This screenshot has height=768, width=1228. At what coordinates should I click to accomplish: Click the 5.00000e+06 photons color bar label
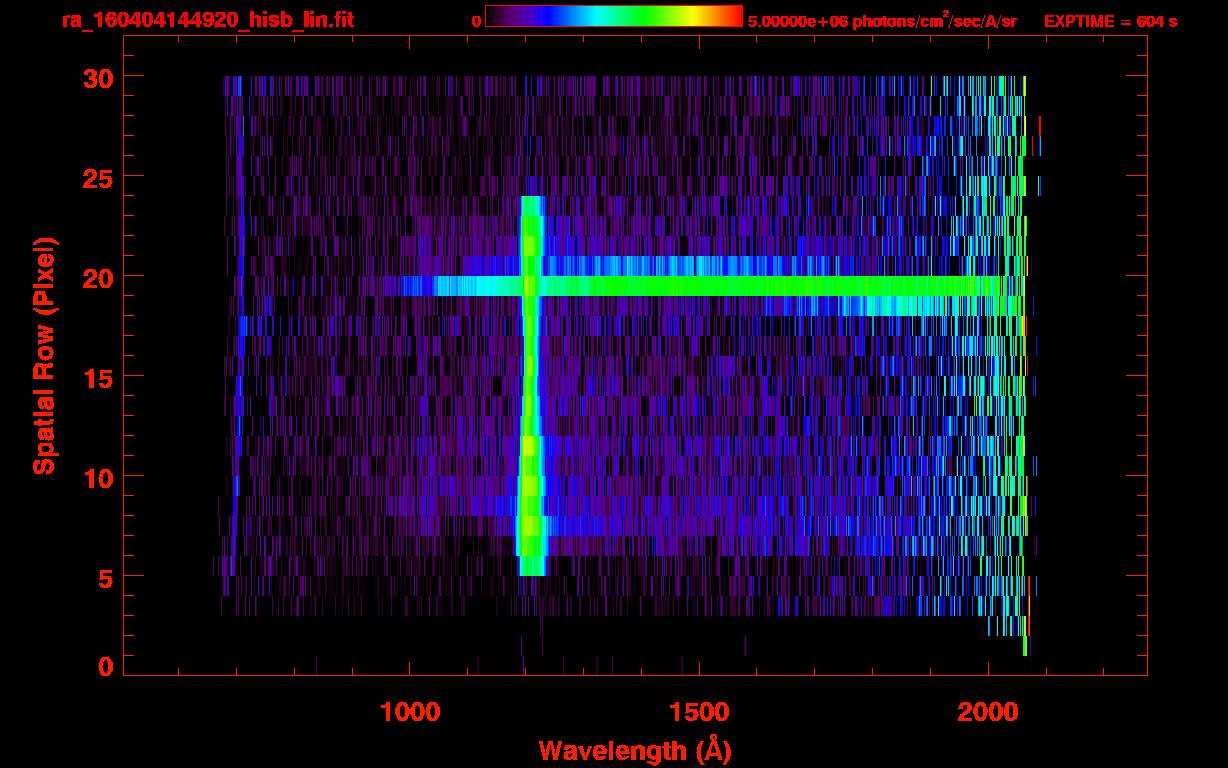point(882,19)
